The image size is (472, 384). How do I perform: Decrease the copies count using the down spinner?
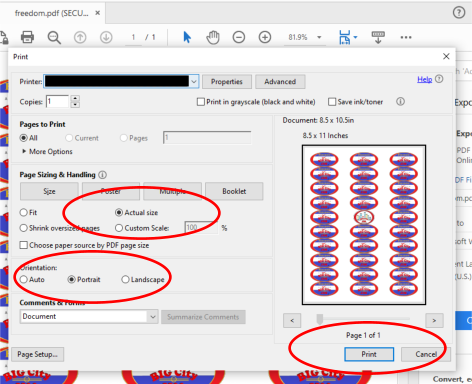coord(76,105)
